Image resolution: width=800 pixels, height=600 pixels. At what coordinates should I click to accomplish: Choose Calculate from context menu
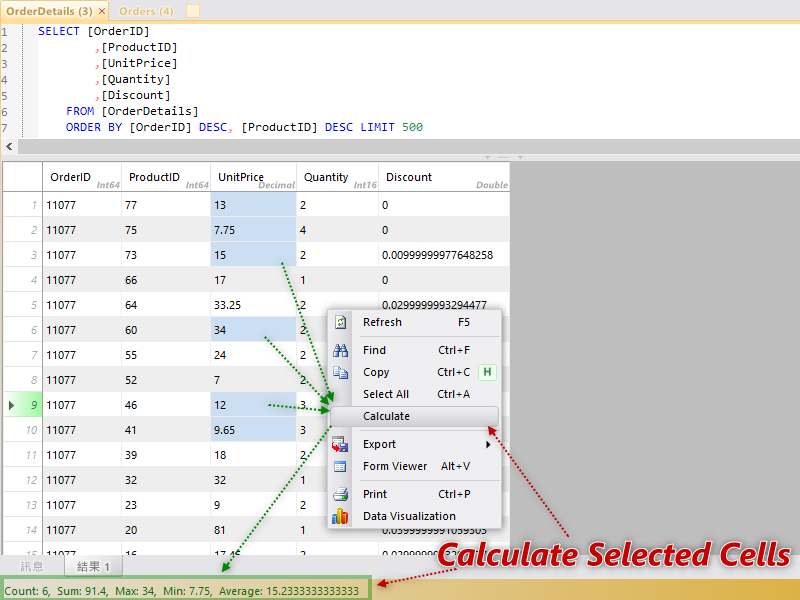414,416
